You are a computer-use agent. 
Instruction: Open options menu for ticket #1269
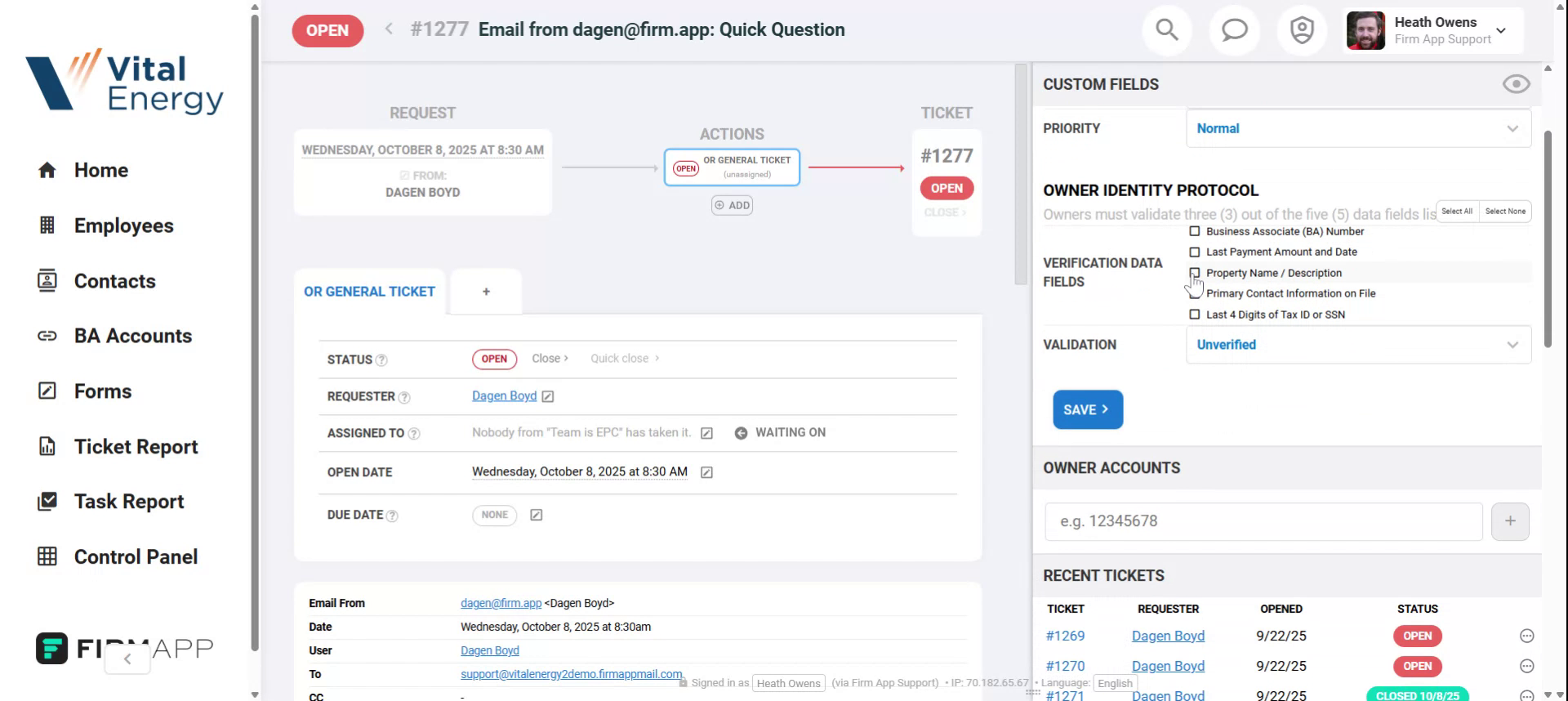click(x=1526, y=636)
